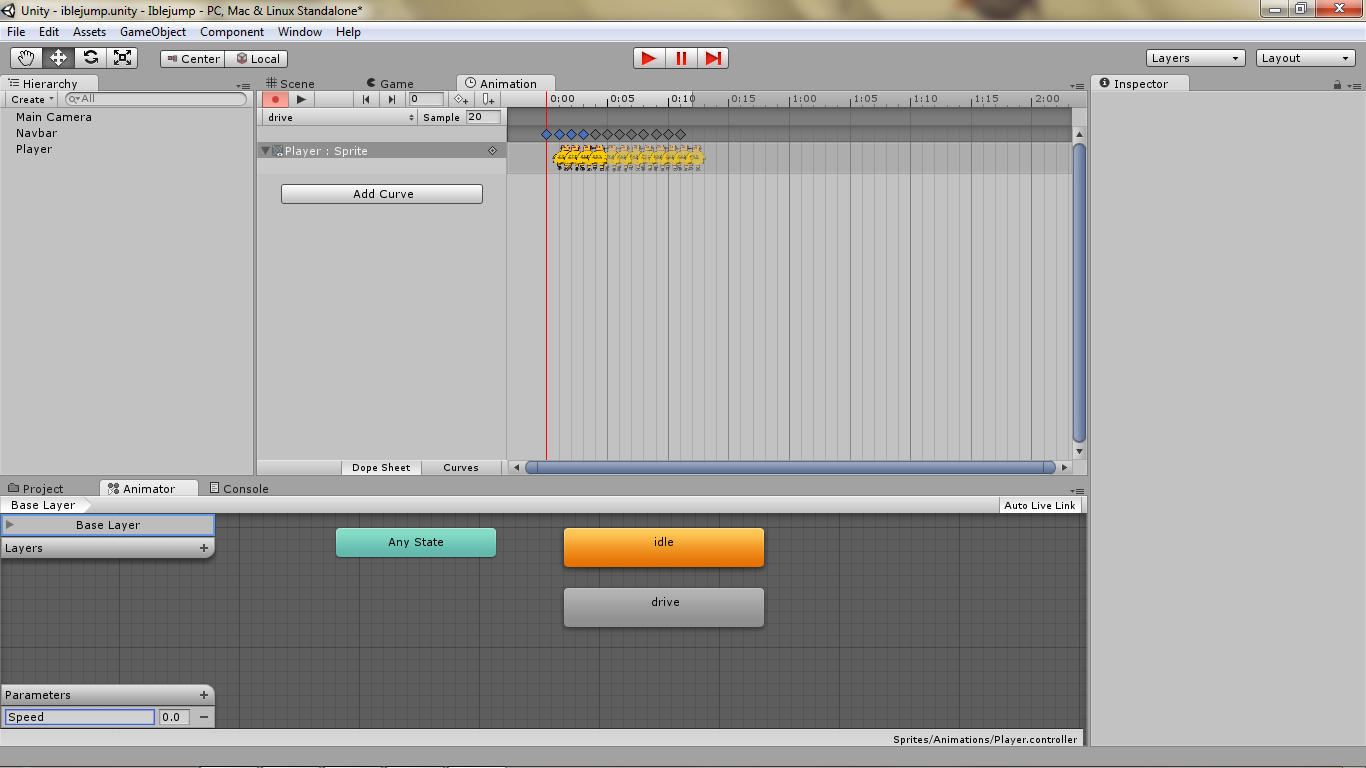
Task: Open the Layers dropdown
Action: coord(1196,58)
